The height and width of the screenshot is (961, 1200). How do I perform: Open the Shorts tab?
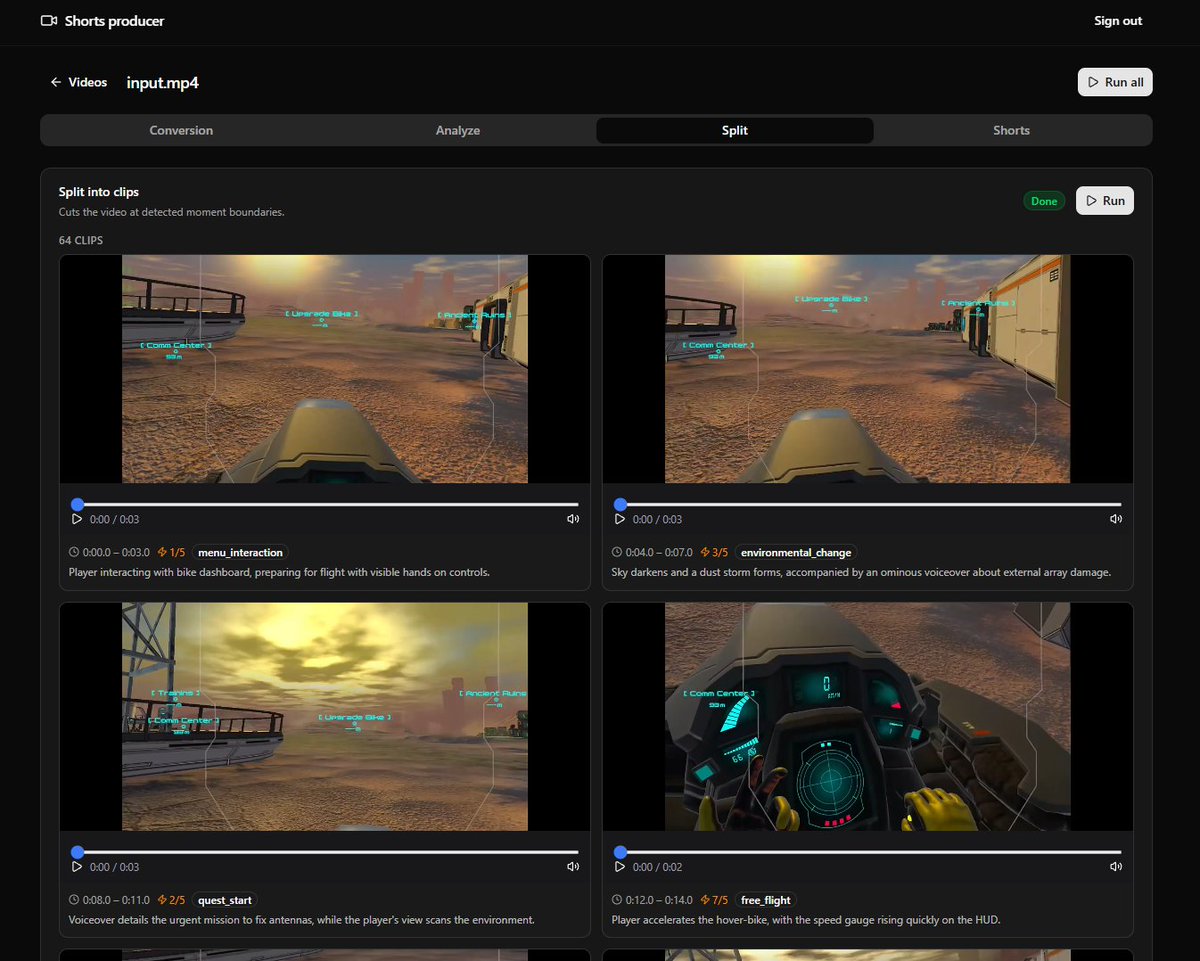(x=1011, y=131)
